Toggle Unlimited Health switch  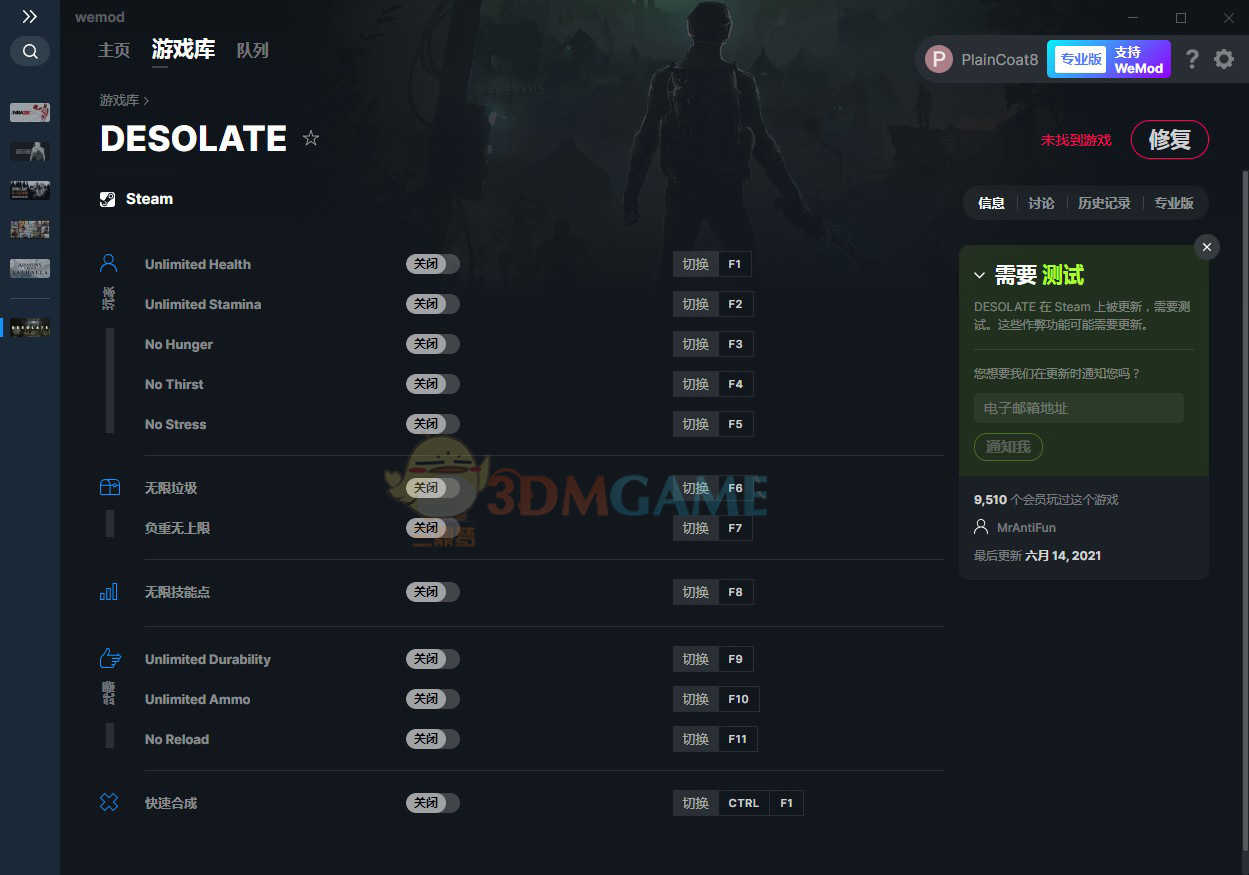coord(433,264)
